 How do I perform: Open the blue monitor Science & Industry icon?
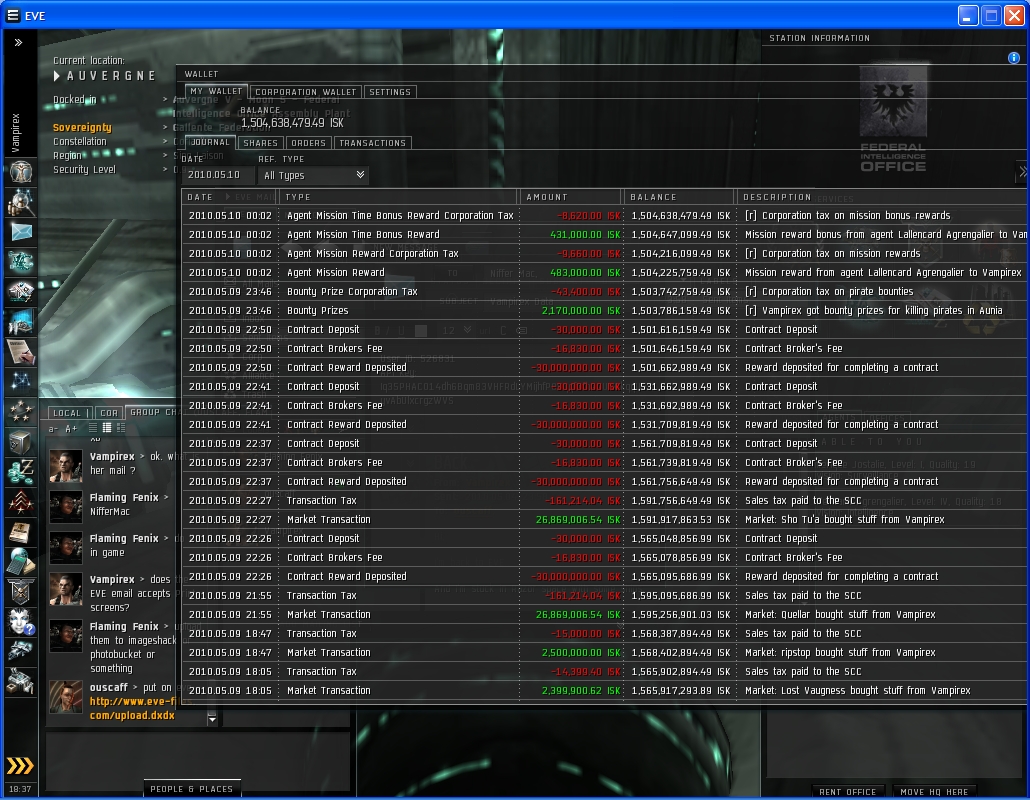pos(20,322)
